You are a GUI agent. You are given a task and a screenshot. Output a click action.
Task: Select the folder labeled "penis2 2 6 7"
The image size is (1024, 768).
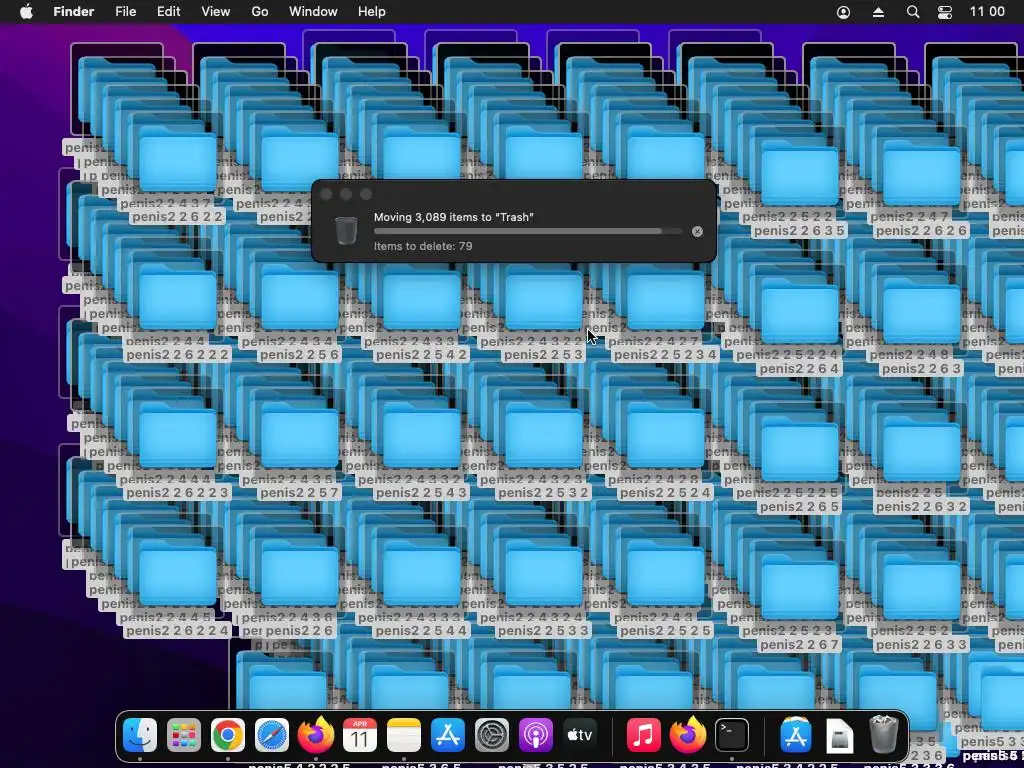[799, 591]
